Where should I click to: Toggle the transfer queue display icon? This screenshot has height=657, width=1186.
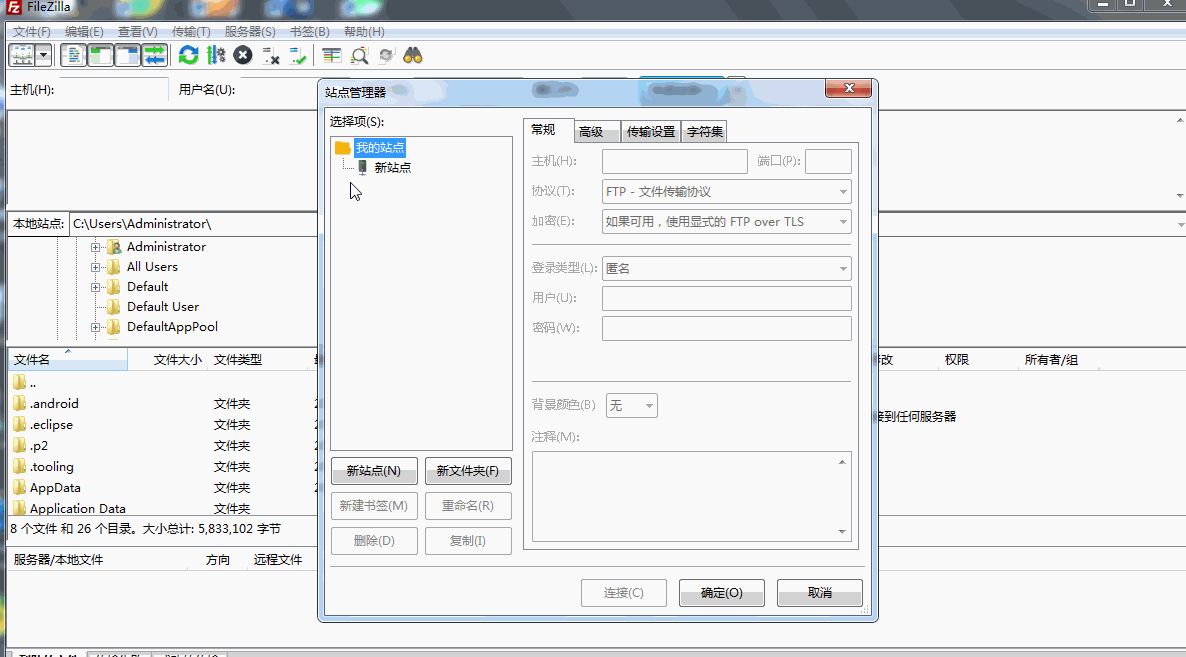click(154, 55)
